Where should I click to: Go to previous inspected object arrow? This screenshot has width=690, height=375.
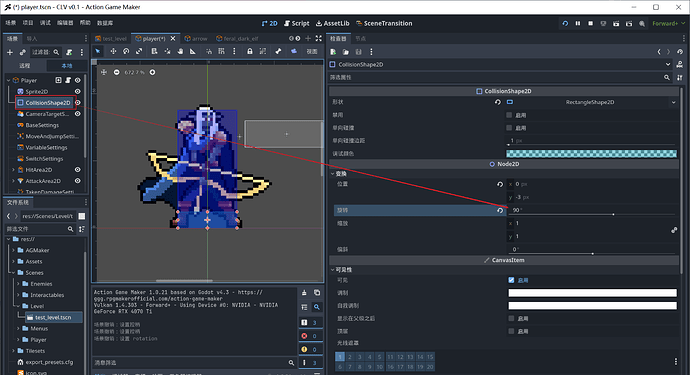tap(659, 52)
